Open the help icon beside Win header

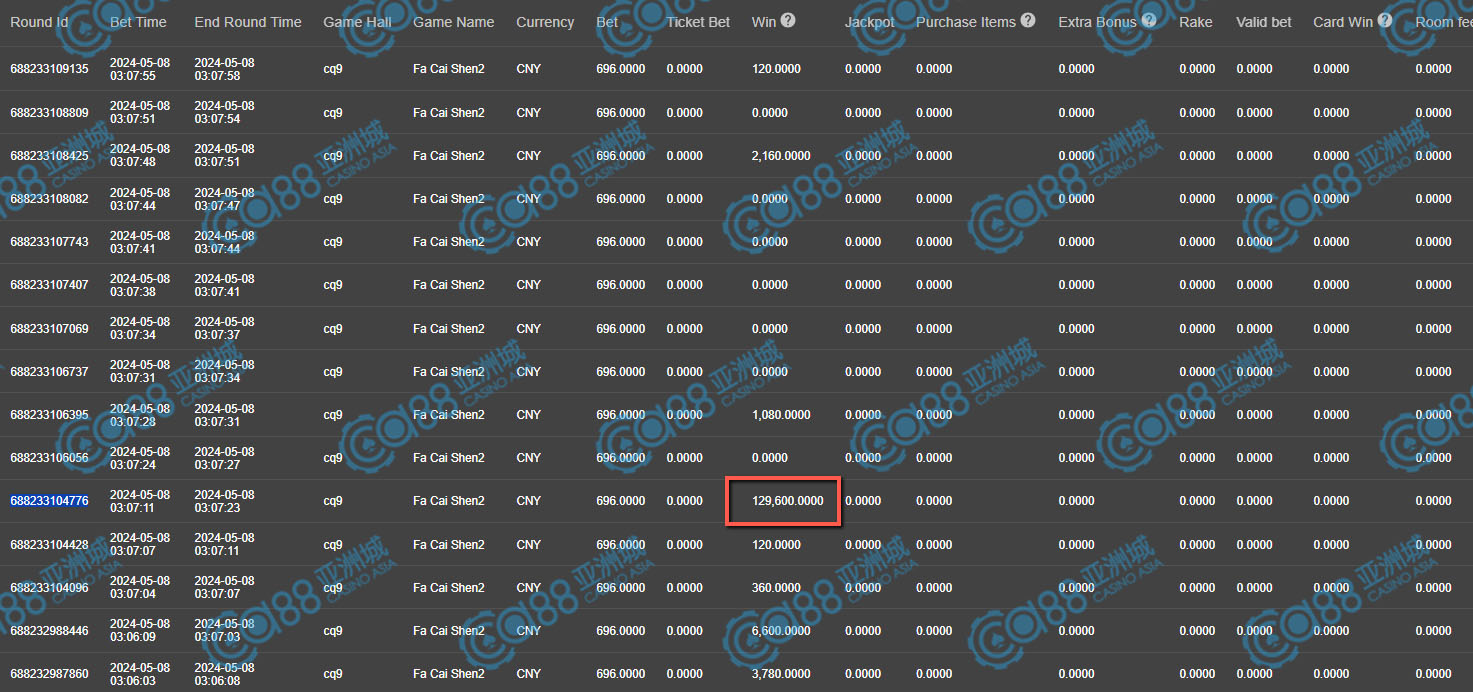point(788,20)
